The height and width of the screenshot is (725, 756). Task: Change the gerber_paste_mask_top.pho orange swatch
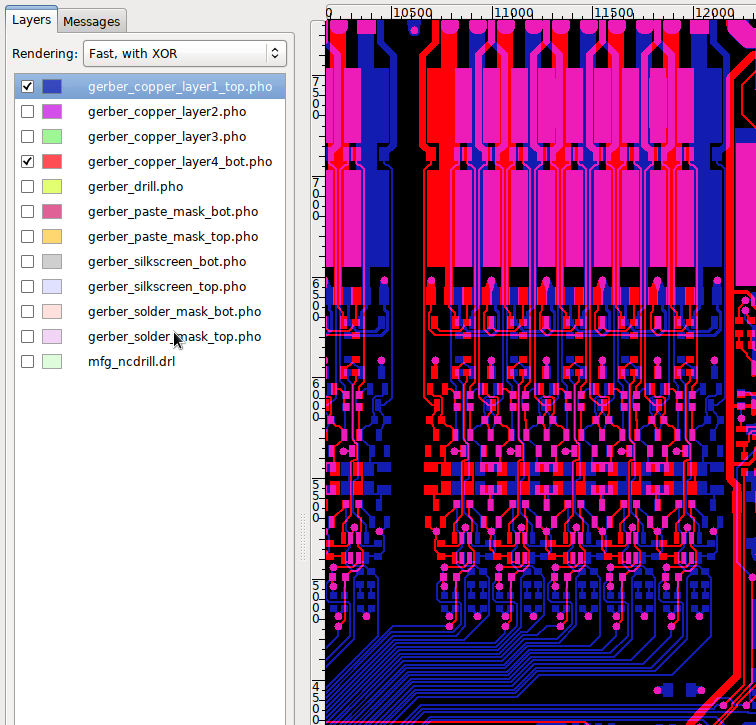pyautogui.click(x=52, y=237)
